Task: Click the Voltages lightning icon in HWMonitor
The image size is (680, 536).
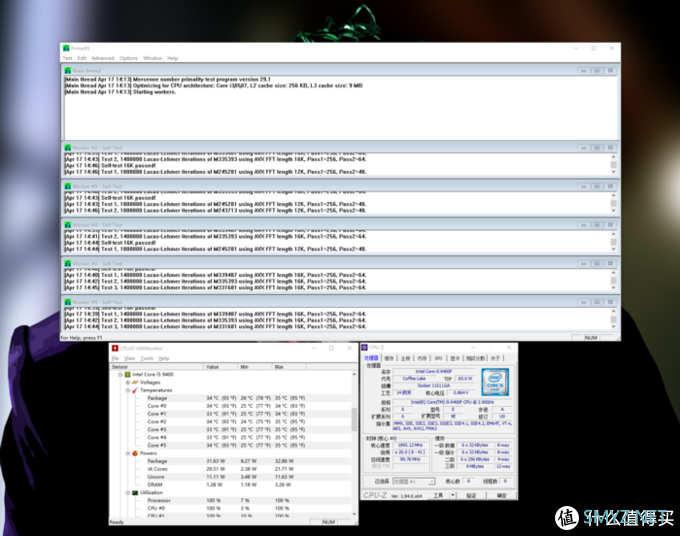Action: 135,382
